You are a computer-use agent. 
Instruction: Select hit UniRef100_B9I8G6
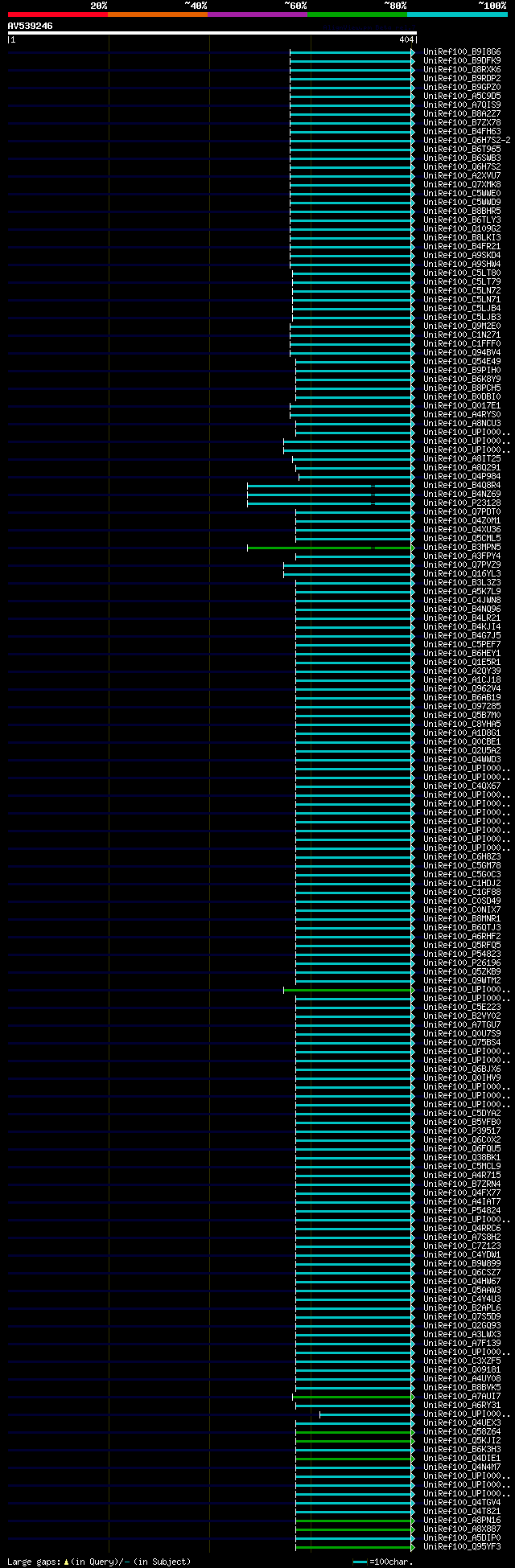click(x=462, y=51)
